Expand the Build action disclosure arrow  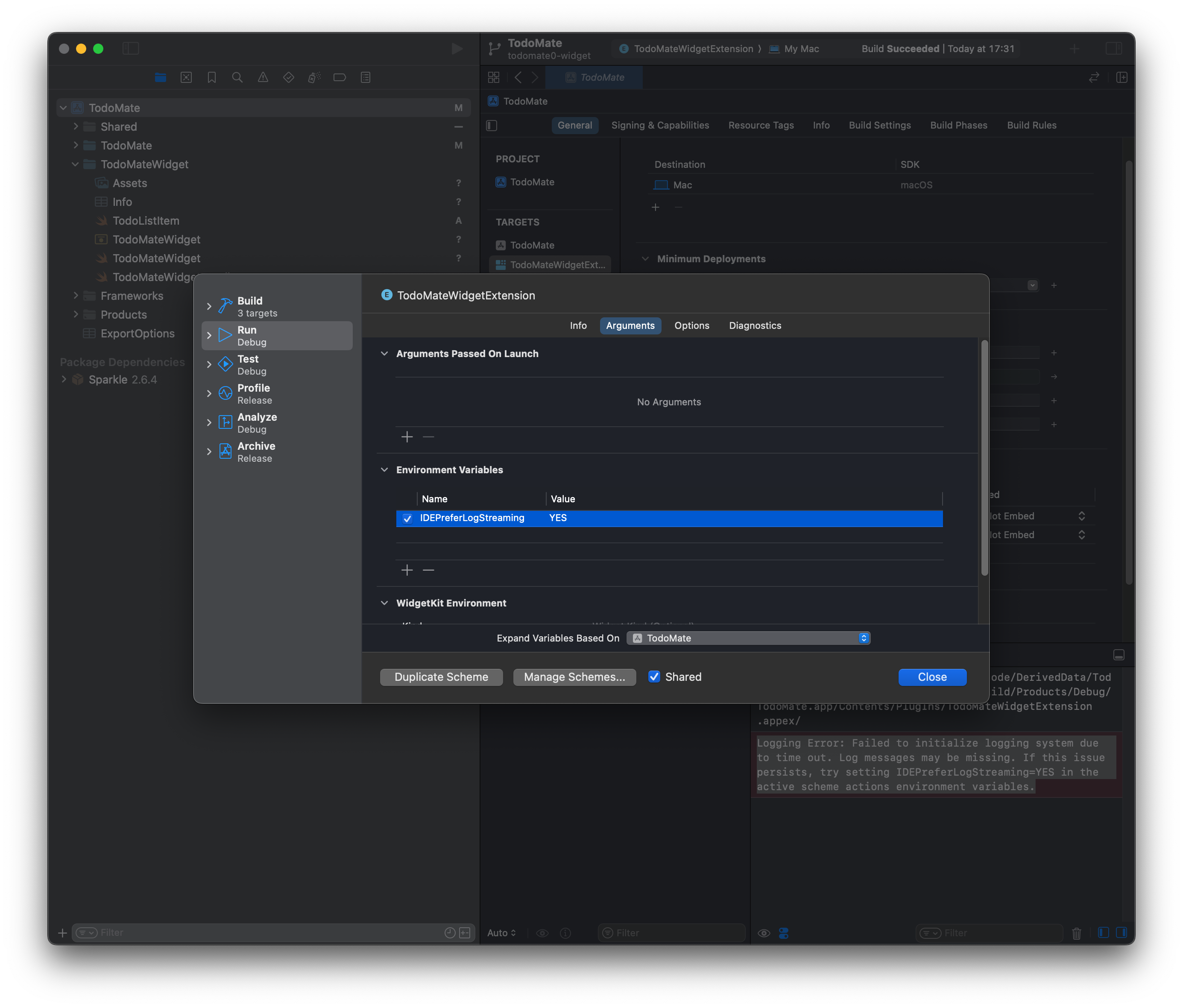point(209,306)
